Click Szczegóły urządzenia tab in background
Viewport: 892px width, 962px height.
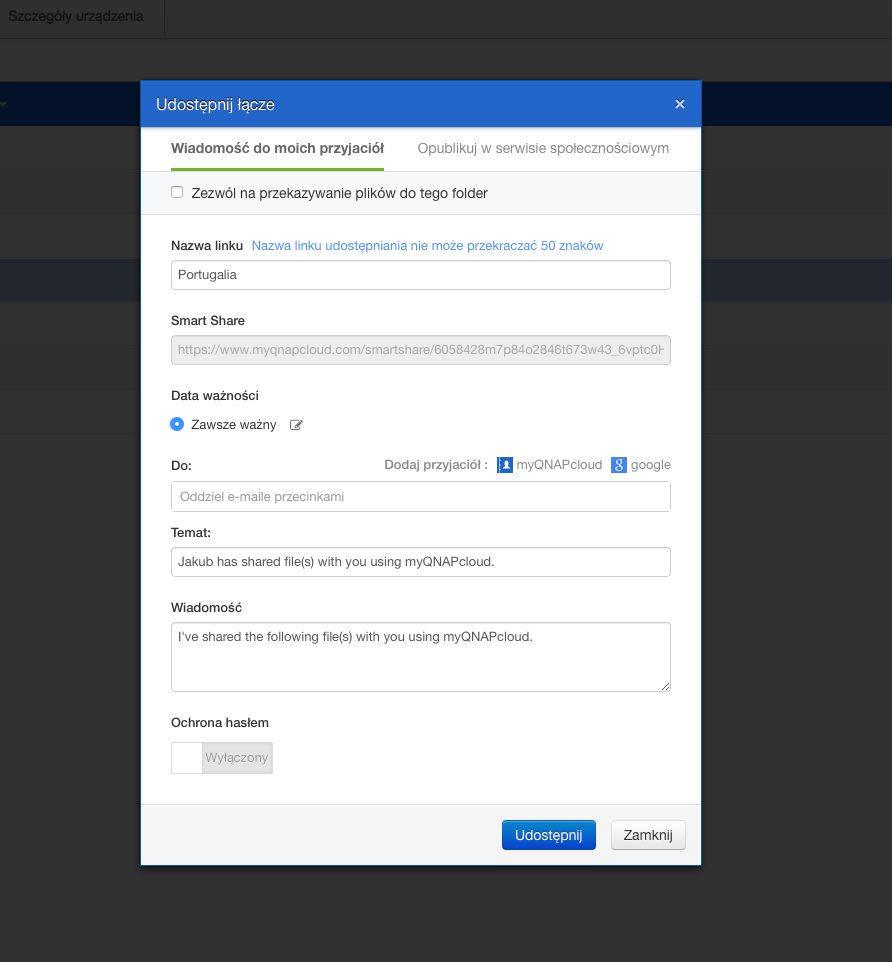tap(76, 17)
